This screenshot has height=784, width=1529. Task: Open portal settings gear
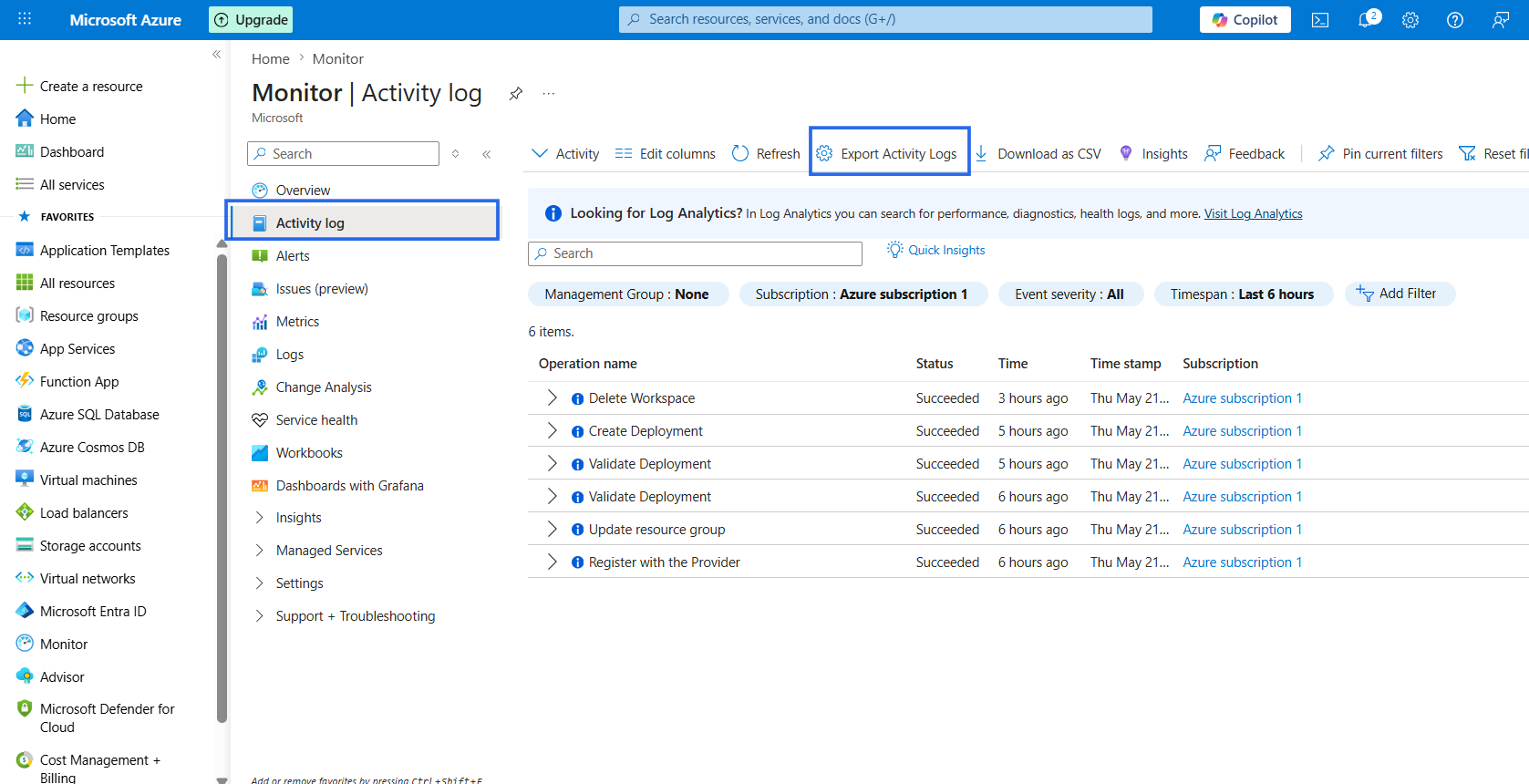click(x=1410, y=20)
